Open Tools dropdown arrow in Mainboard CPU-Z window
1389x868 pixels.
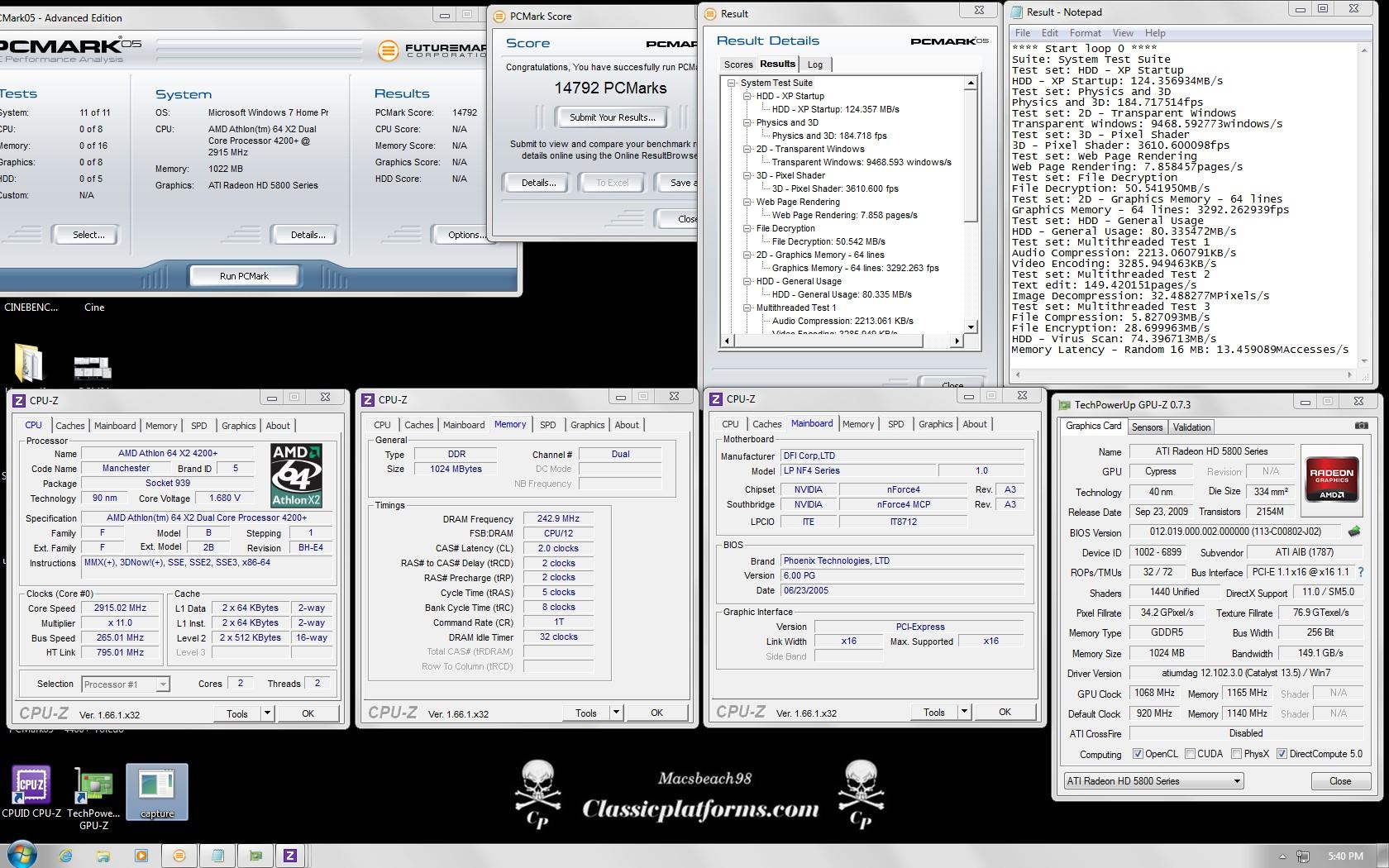[963, 712]
